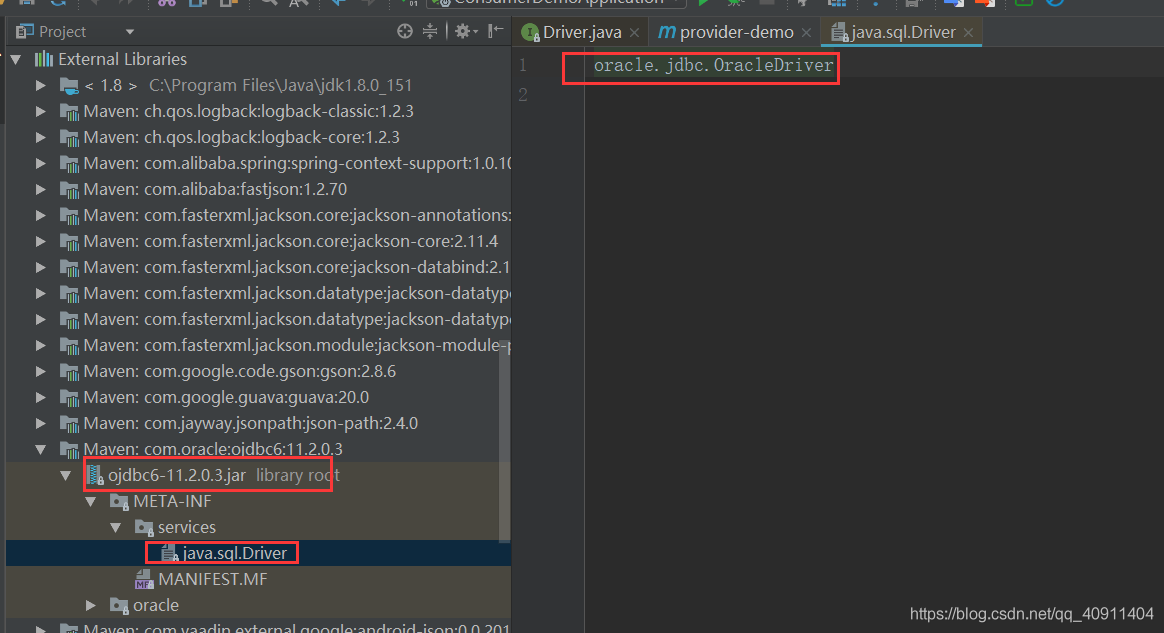Click the JDK 1.8 folder icon

[x=69, y=86]
